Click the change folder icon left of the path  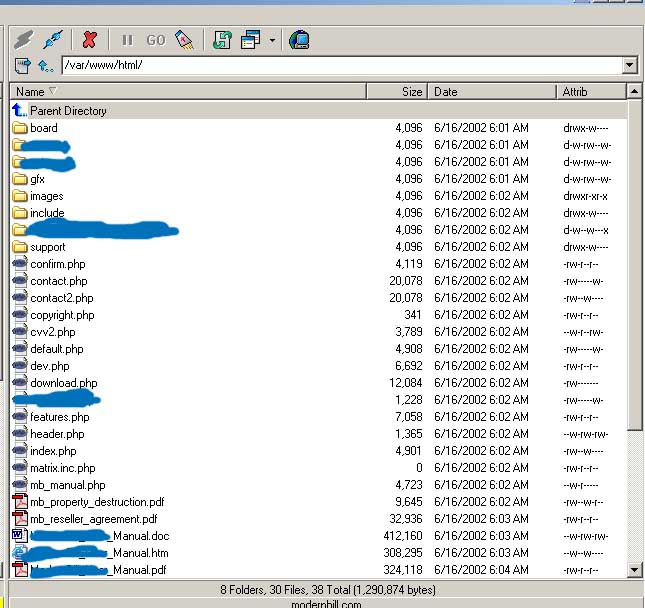(23, 66)
